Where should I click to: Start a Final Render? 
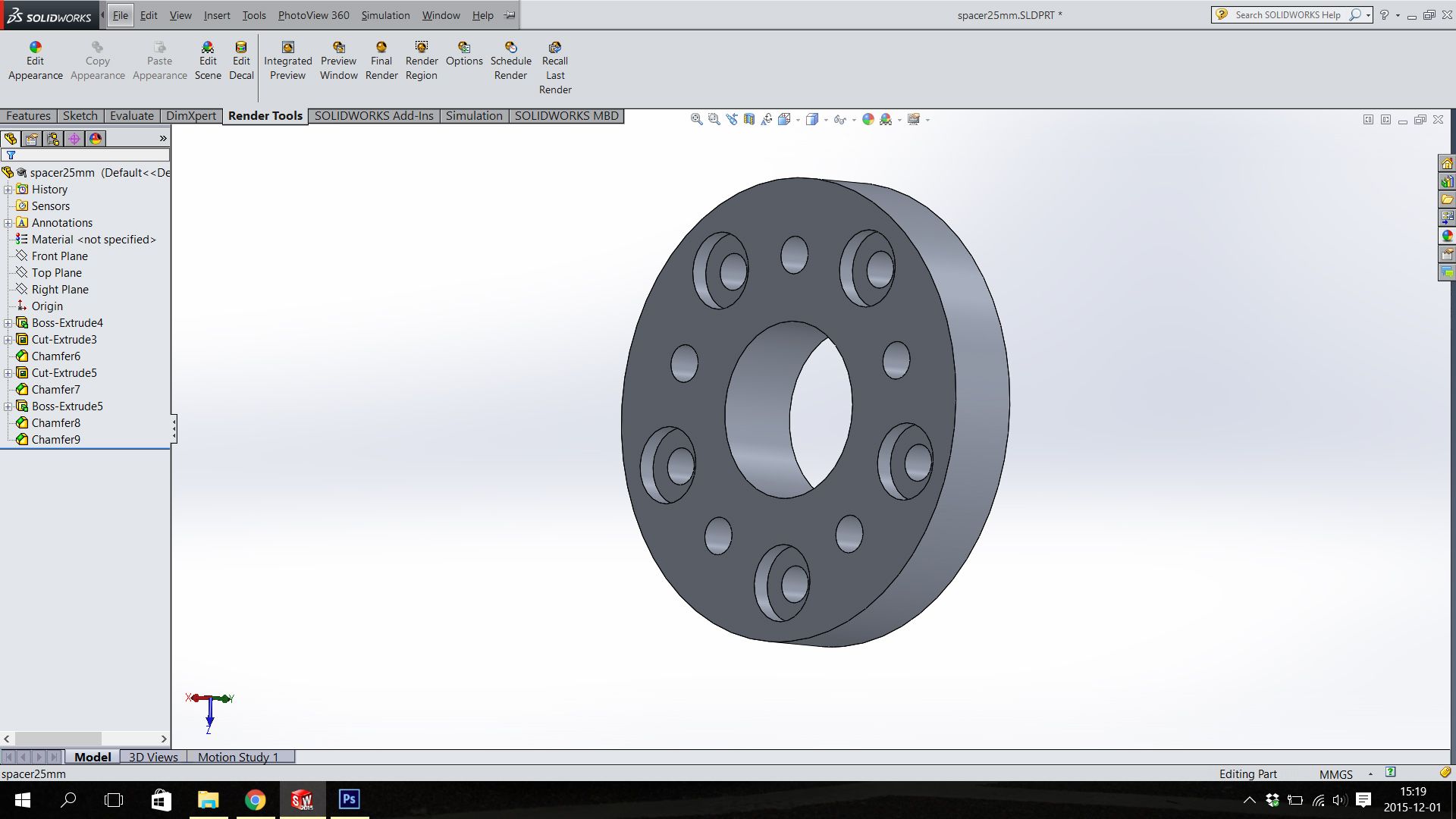[381, 61]
